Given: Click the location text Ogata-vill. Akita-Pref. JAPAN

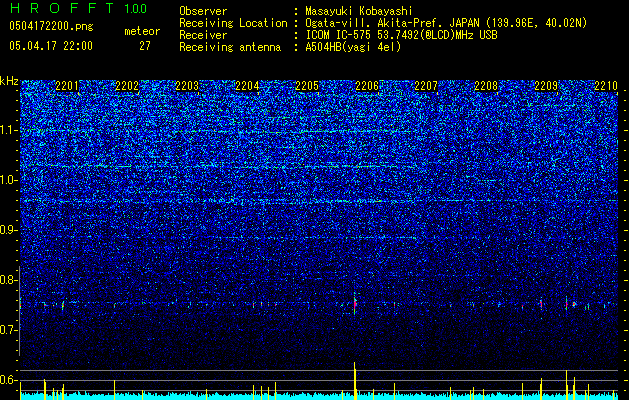Looking at the screenshot, I should pos(392,23).
